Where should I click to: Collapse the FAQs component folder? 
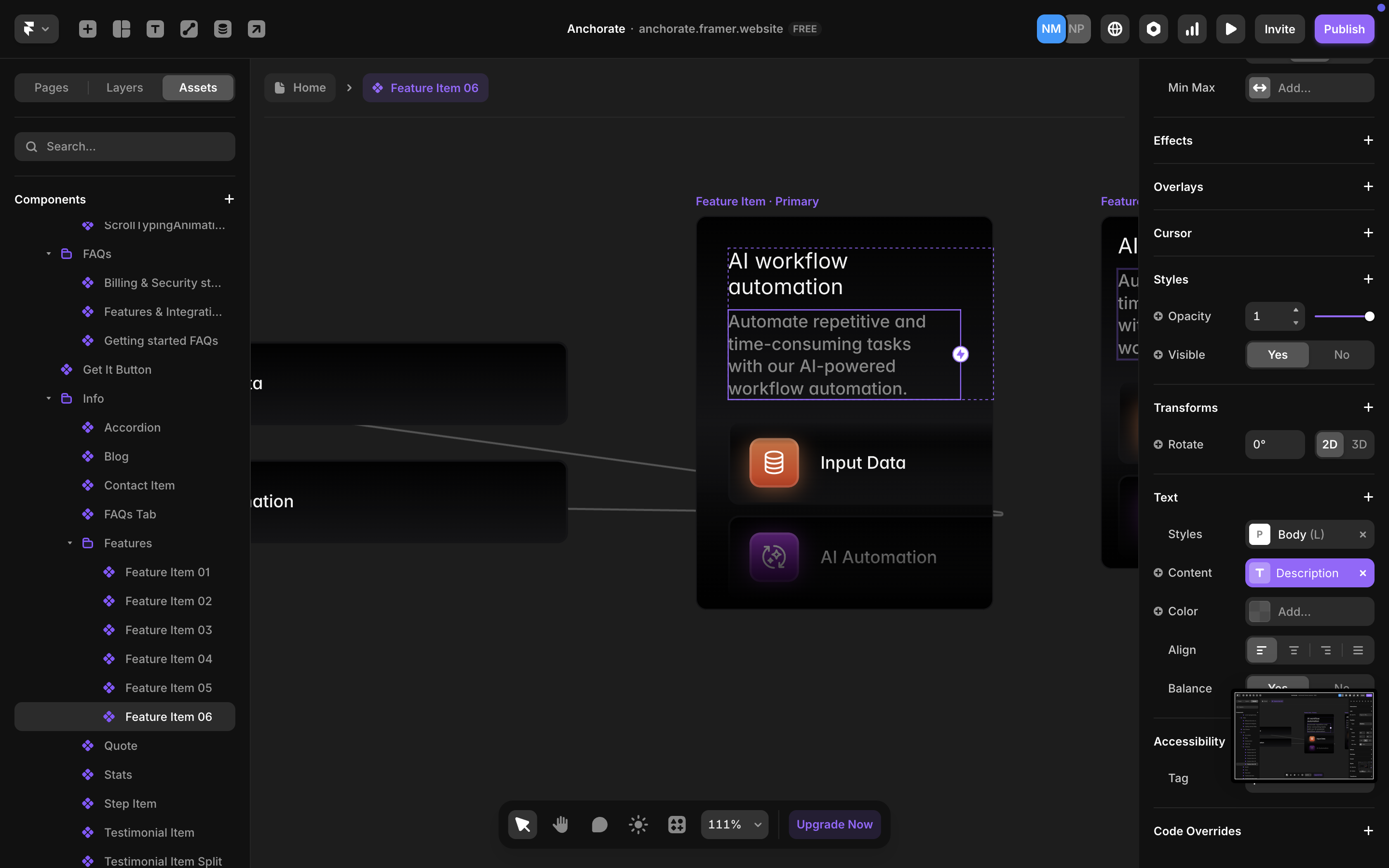(49, 253)
